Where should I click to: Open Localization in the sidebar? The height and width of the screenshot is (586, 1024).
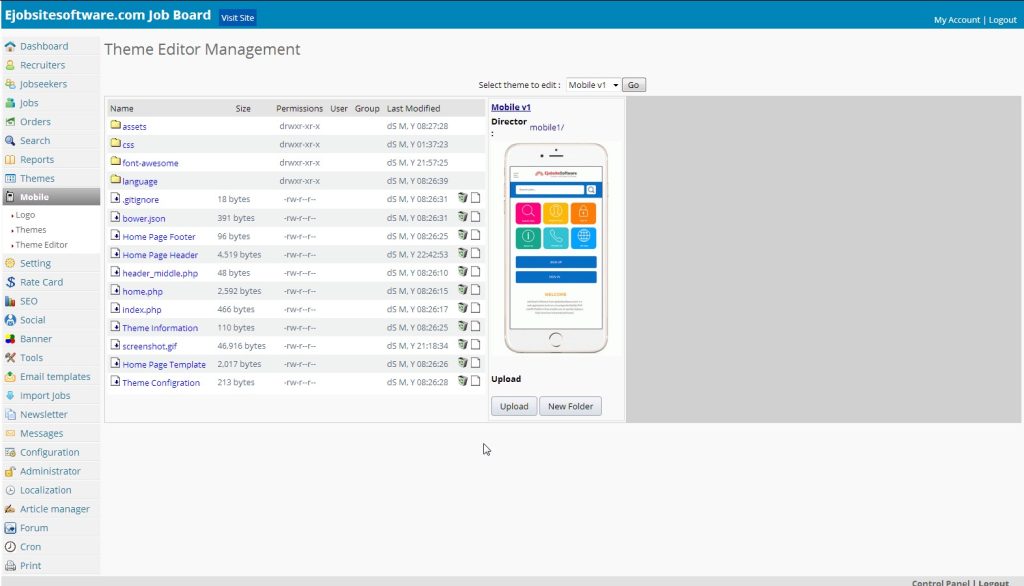[x=46, y=491]
